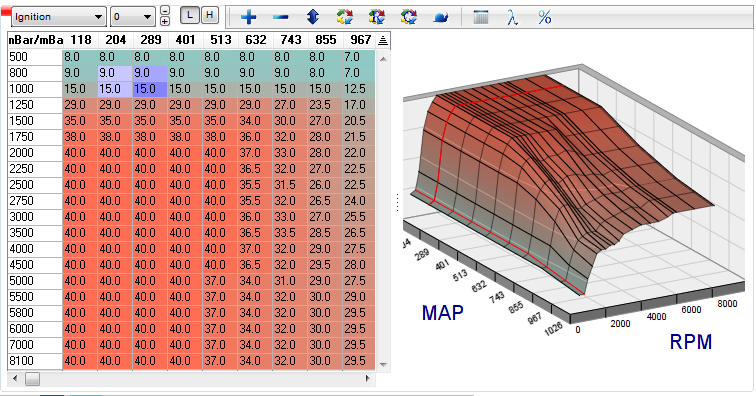Select the 1250 RPM row header
756x396 pixels.
(35, 105)
